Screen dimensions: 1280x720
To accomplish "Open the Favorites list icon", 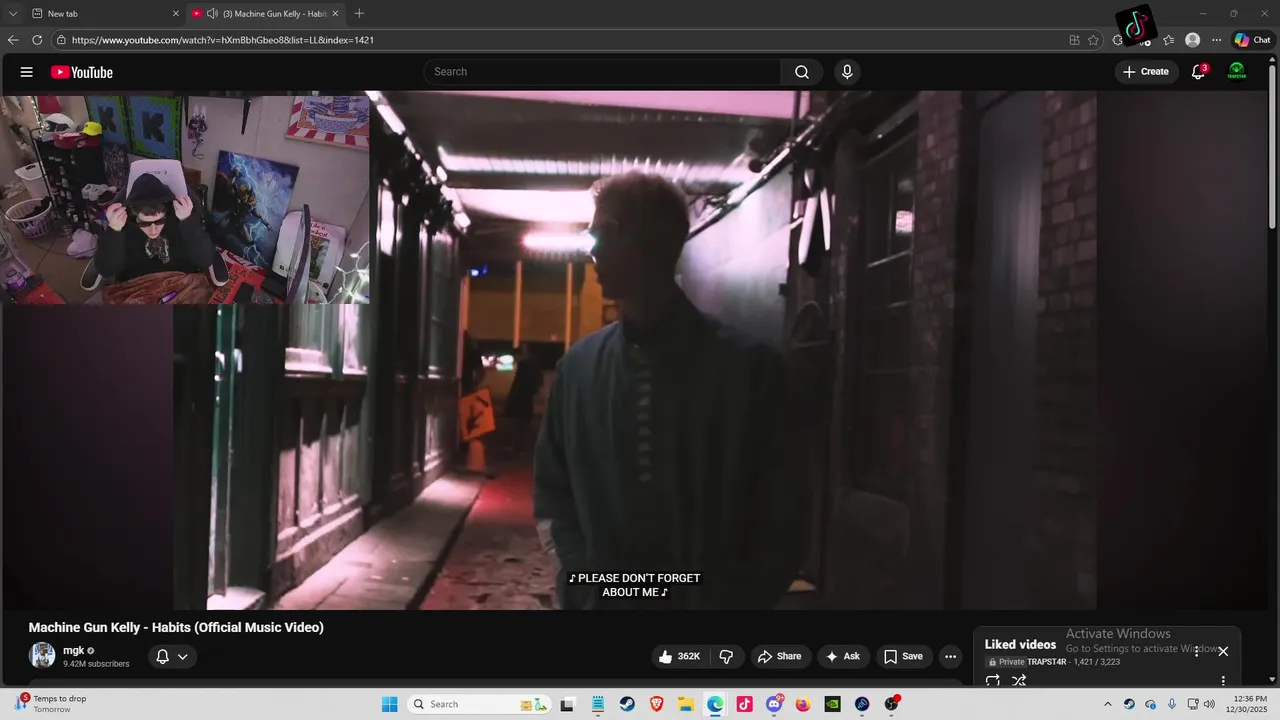I will point(1168,40).
